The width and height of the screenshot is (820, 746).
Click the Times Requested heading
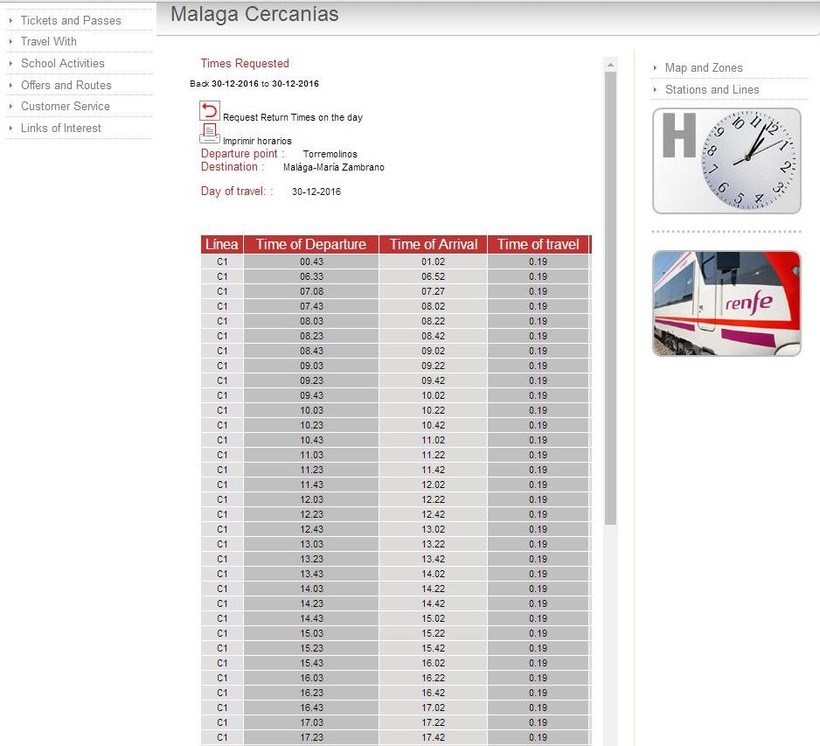(x=245, y=63)
